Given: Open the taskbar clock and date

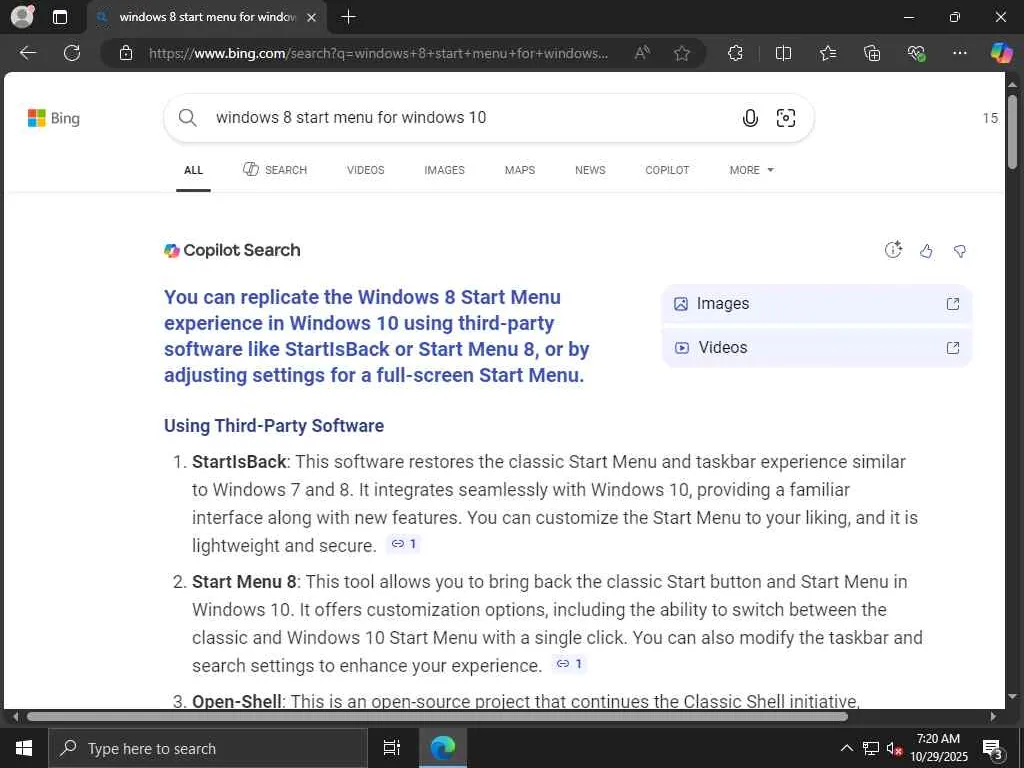Looking at the screenshot, I should click(938, 748).
